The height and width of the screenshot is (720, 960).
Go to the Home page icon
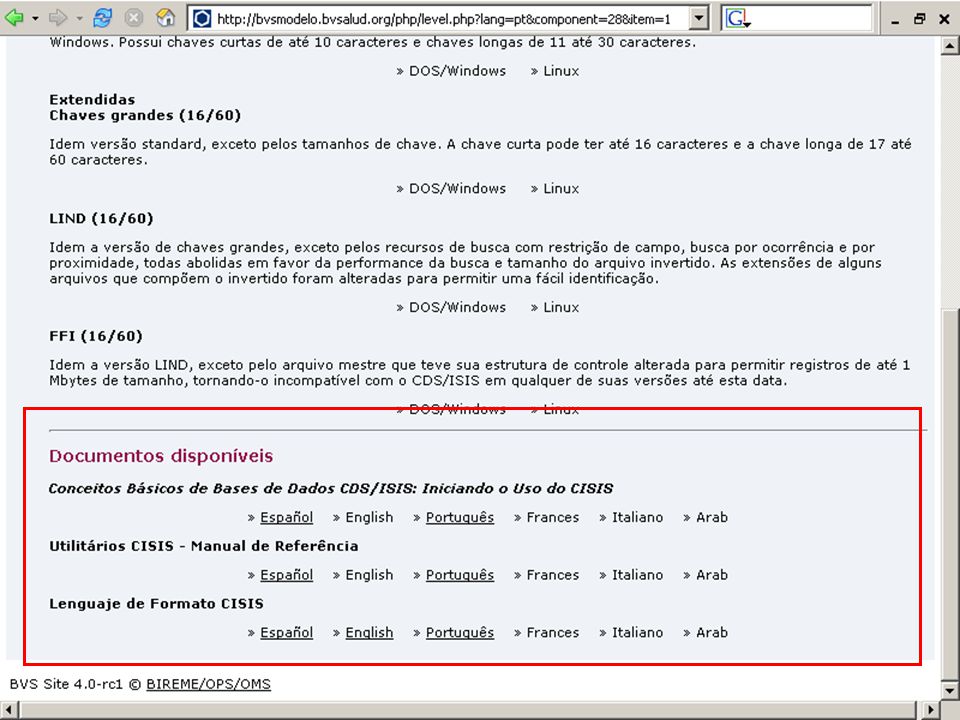[x=165, y=18]
